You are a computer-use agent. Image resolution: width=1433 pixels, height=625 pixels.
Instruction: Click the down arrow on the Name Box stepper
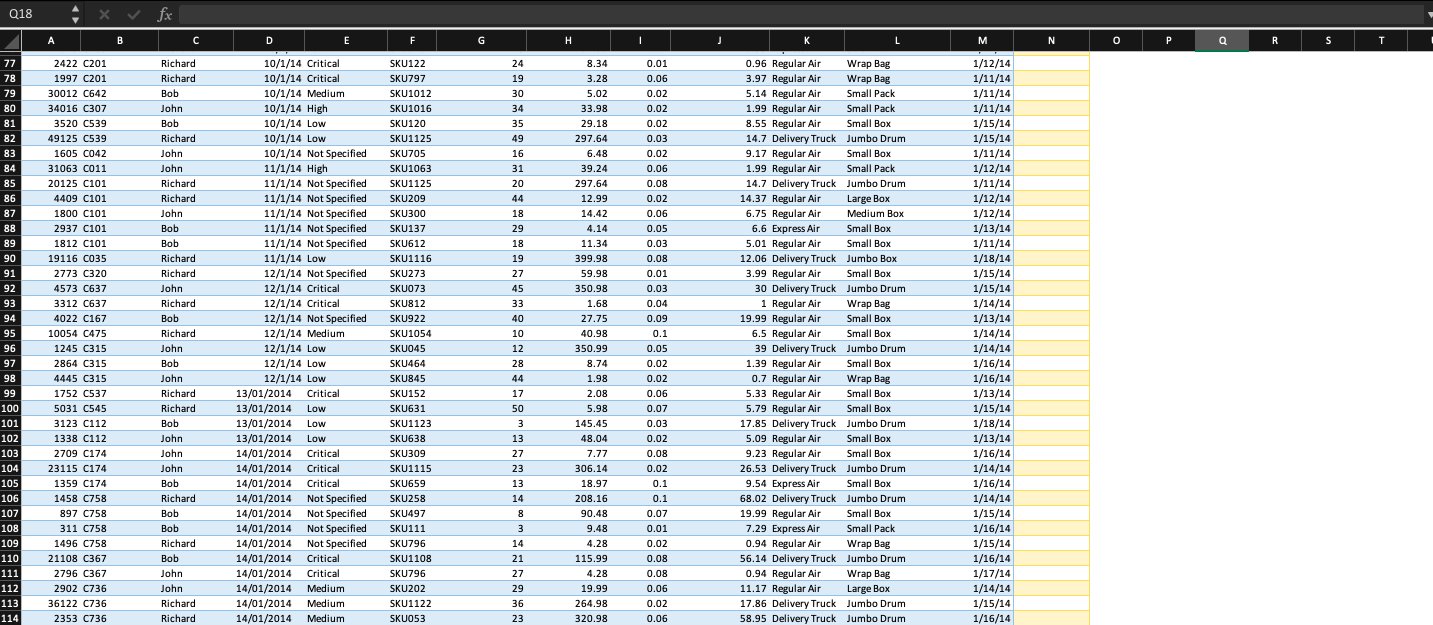[x=74, y=20]
